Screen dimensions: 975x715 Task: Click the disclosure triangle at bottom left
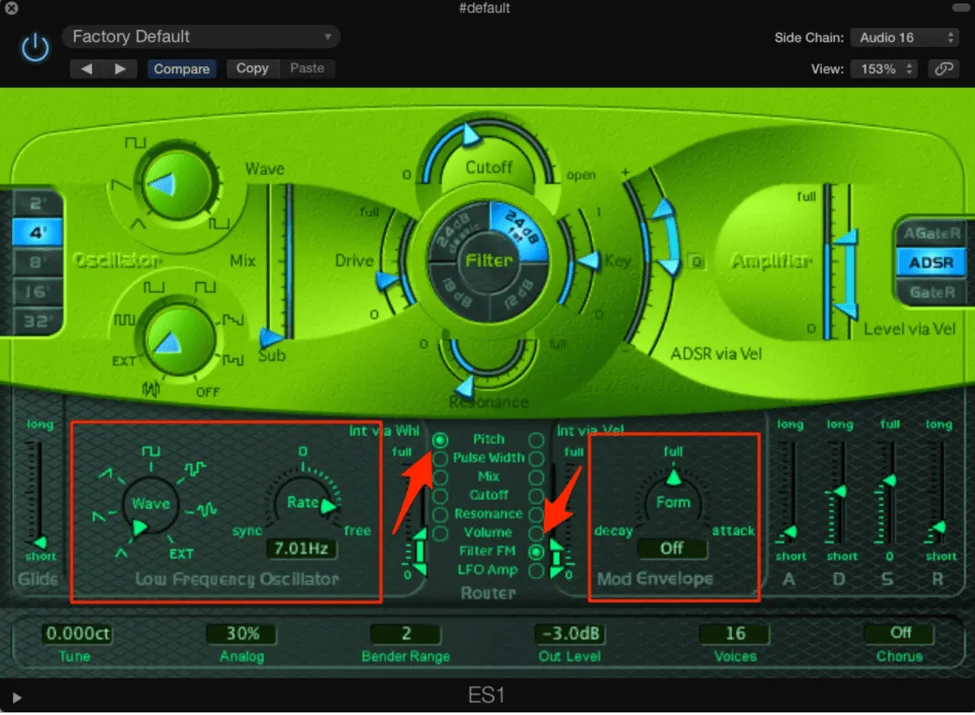click(x=17, y=698)
